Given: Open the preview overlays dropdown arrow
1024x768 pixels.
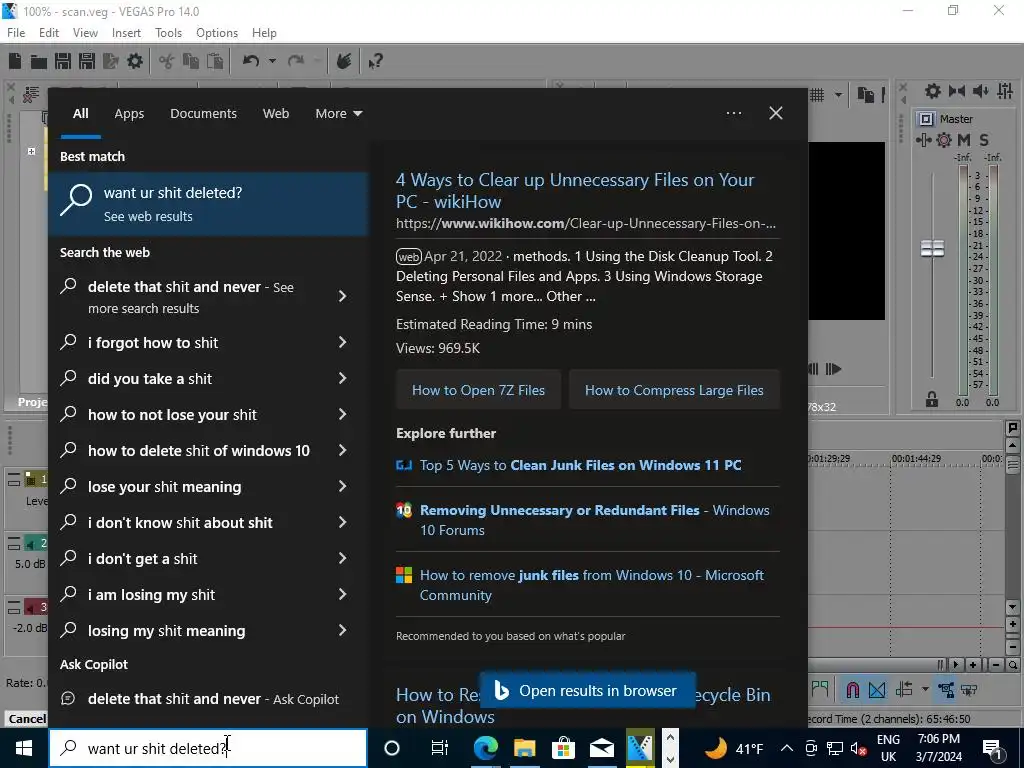Looking at the screenshot, I should click(x=838, y=95).
